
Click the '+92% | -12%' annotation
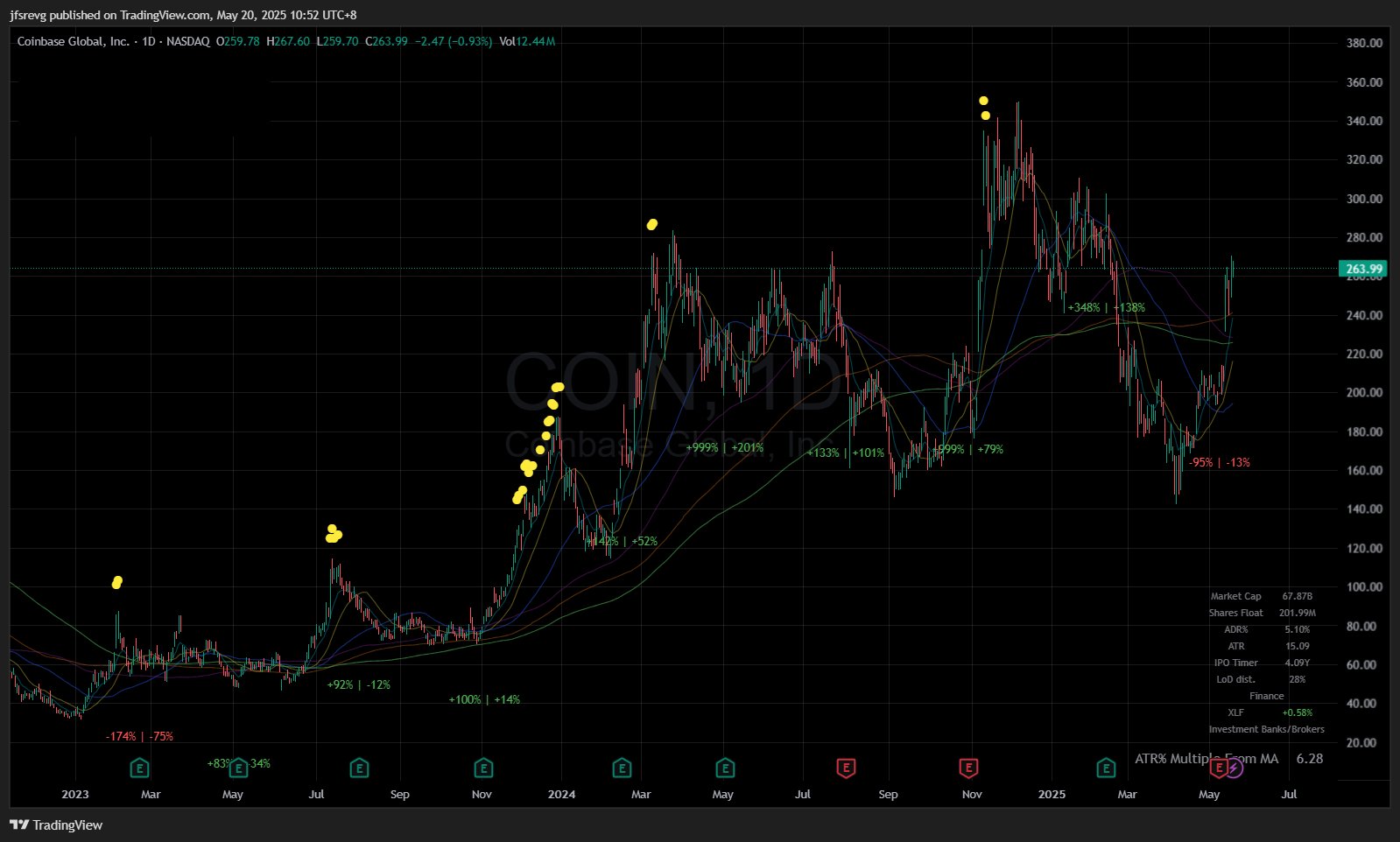point(359,684)
